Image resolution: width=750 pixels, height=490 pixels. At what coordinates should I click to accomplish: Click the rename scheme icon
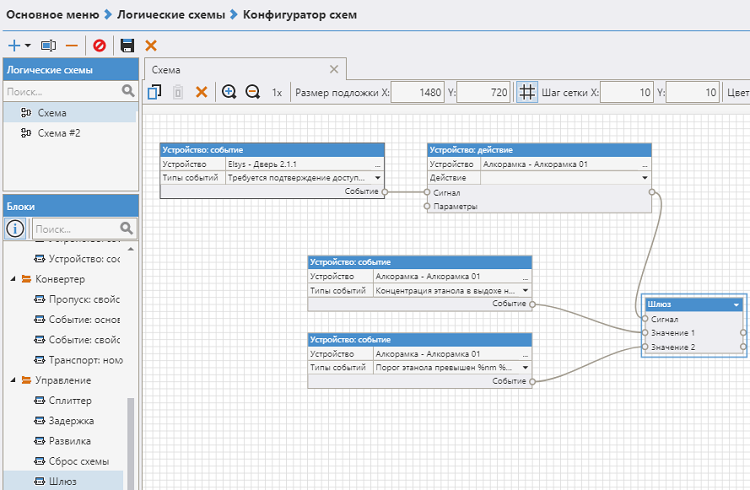tap(48, 46)
